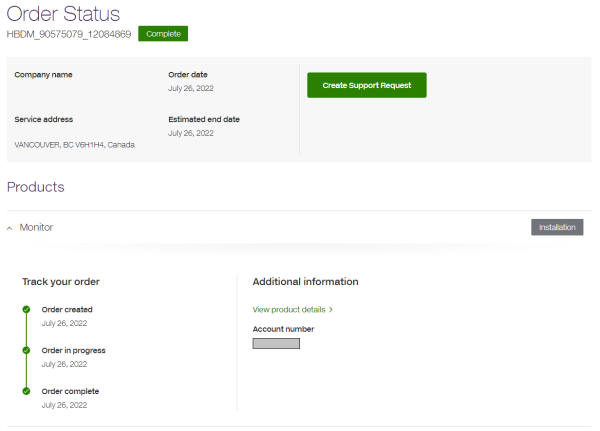The width and height of the screenshot is (600, 431).
Task: Click the Installation status badge
Action: tap(557, 227)
